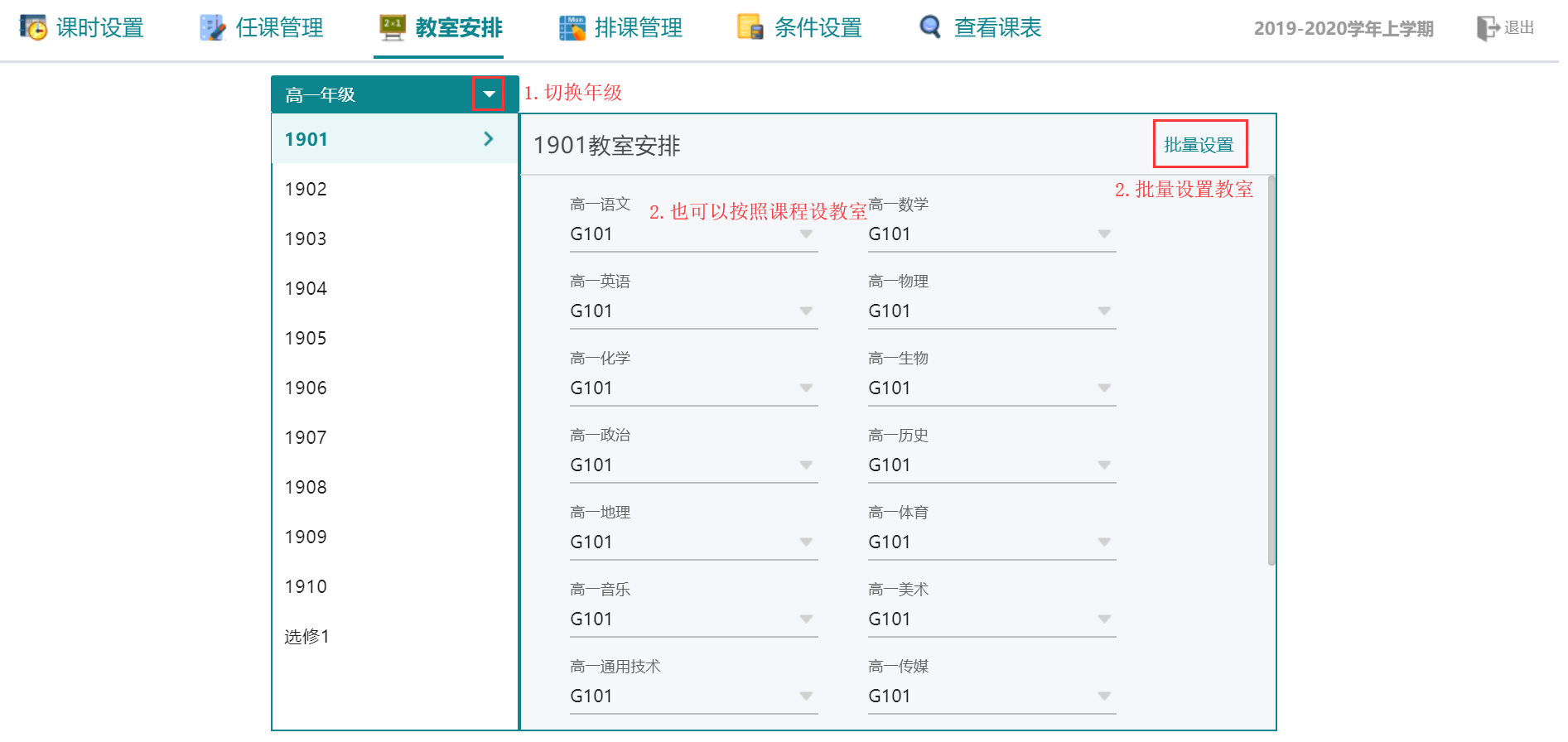Open the 高一历史 classroom dropdown
This screenshot has height=742, width=1568.
pos(992,465)
